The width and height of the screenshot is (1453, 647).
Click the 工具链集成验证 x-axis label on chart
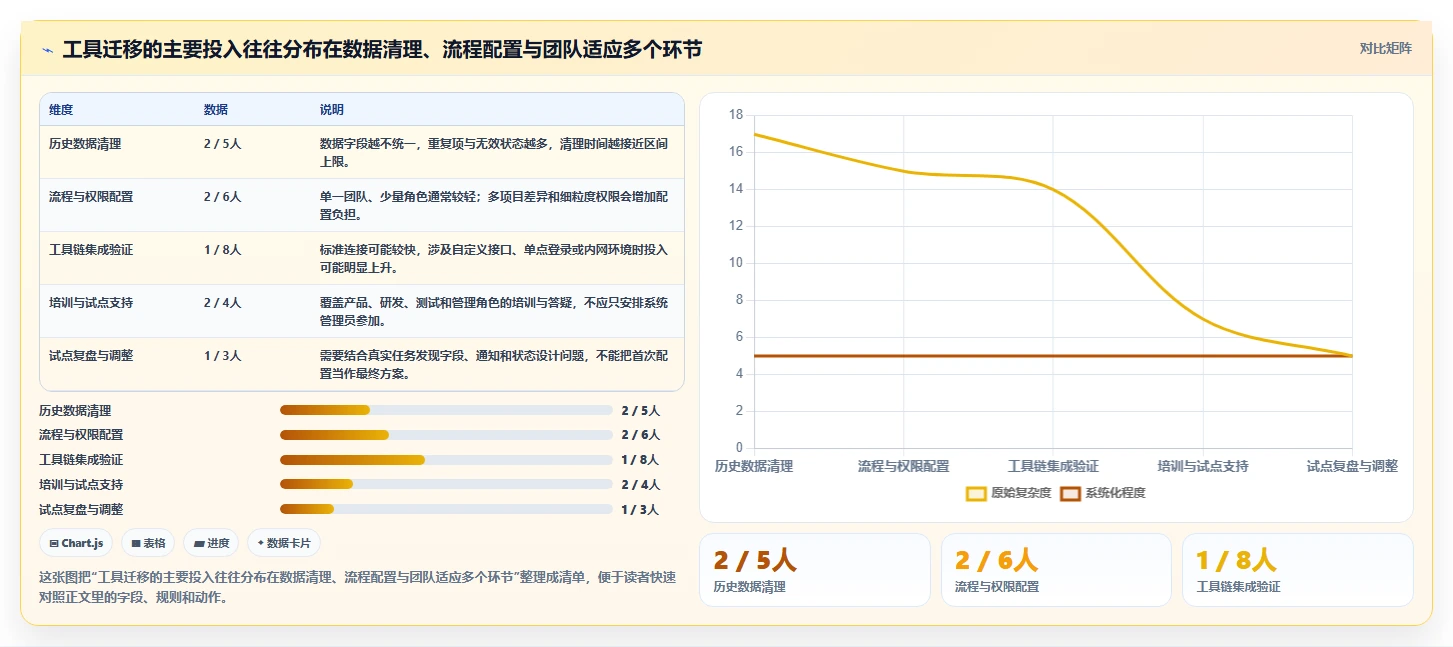click(1053, 466)
